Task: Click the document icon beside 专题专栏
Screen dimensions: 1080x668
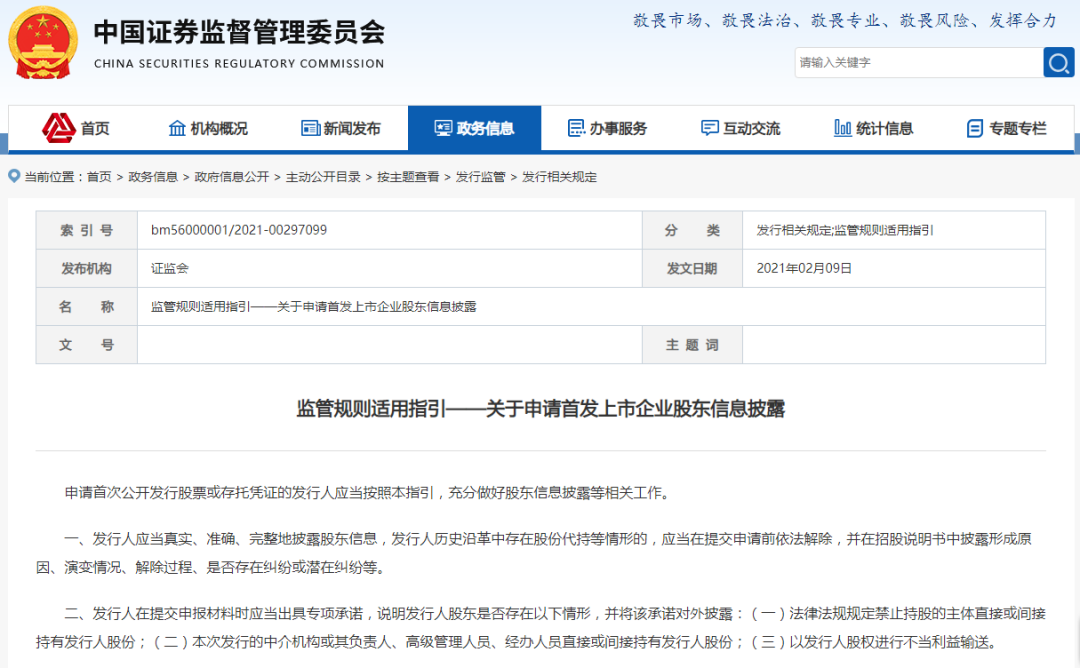Action: pos(975,128)
